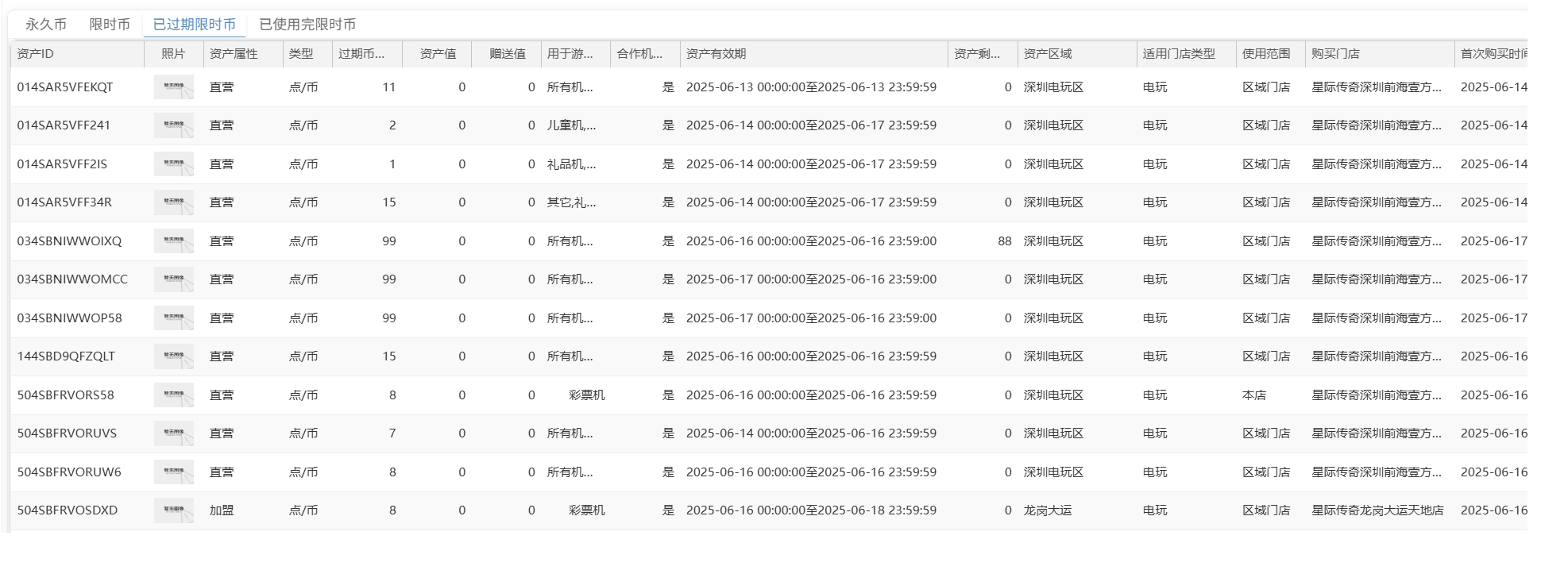This screenshot has width=1568, height=570.
Task: Open thumbnail image for asset 144SBD9QFZQLT
Action: pos(173,356)
